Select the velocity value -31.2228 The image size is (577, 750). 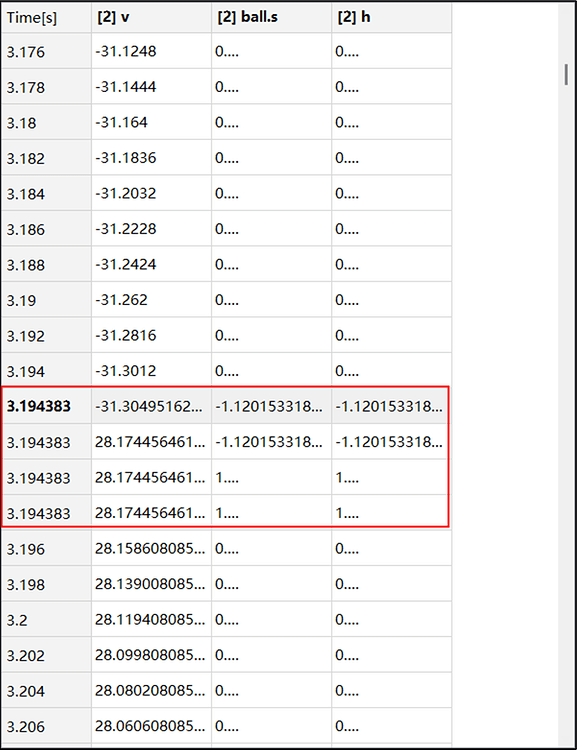(152, 229)
